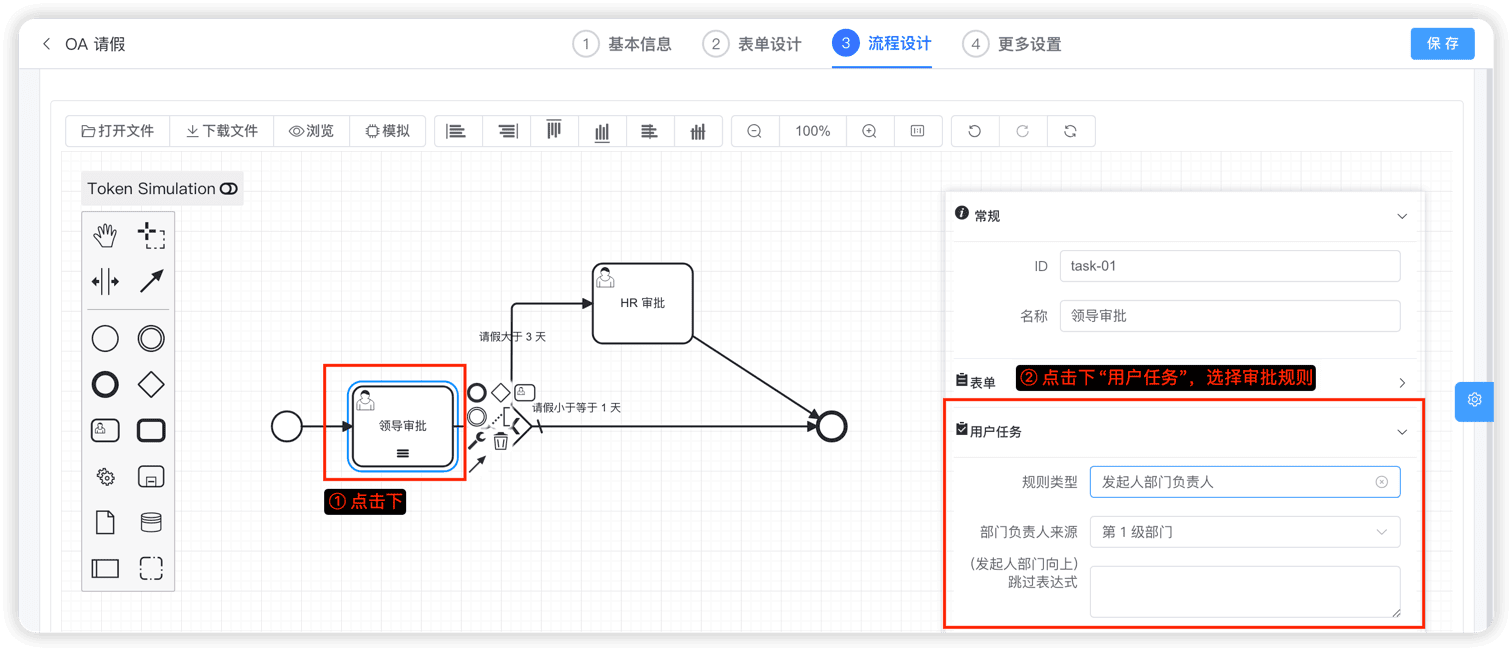Screen dimensions: 1512x651
Task: Activate the global connect arrow tool
Action: 151,282
